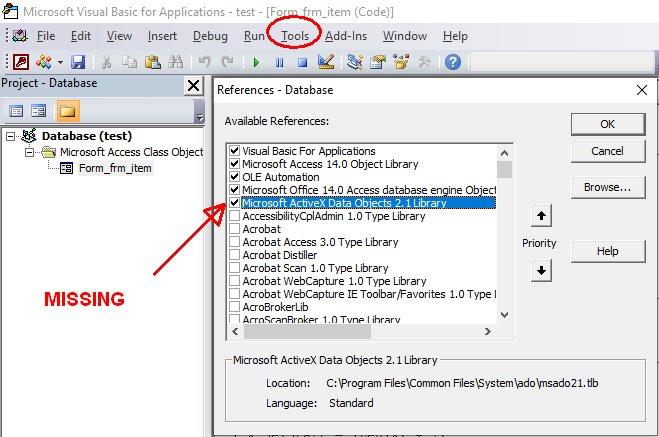The image size is (659, 437).
Task: Click the references list scroll down arrow
Action: [x=504, y=315]
